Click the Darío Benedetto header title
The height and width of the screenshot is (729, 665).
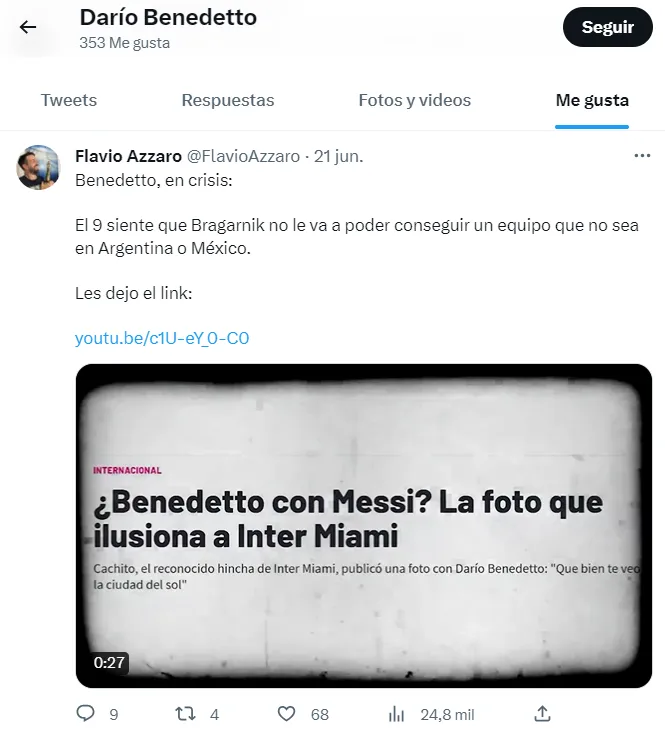pyautogui.click(x=168, y=18)
